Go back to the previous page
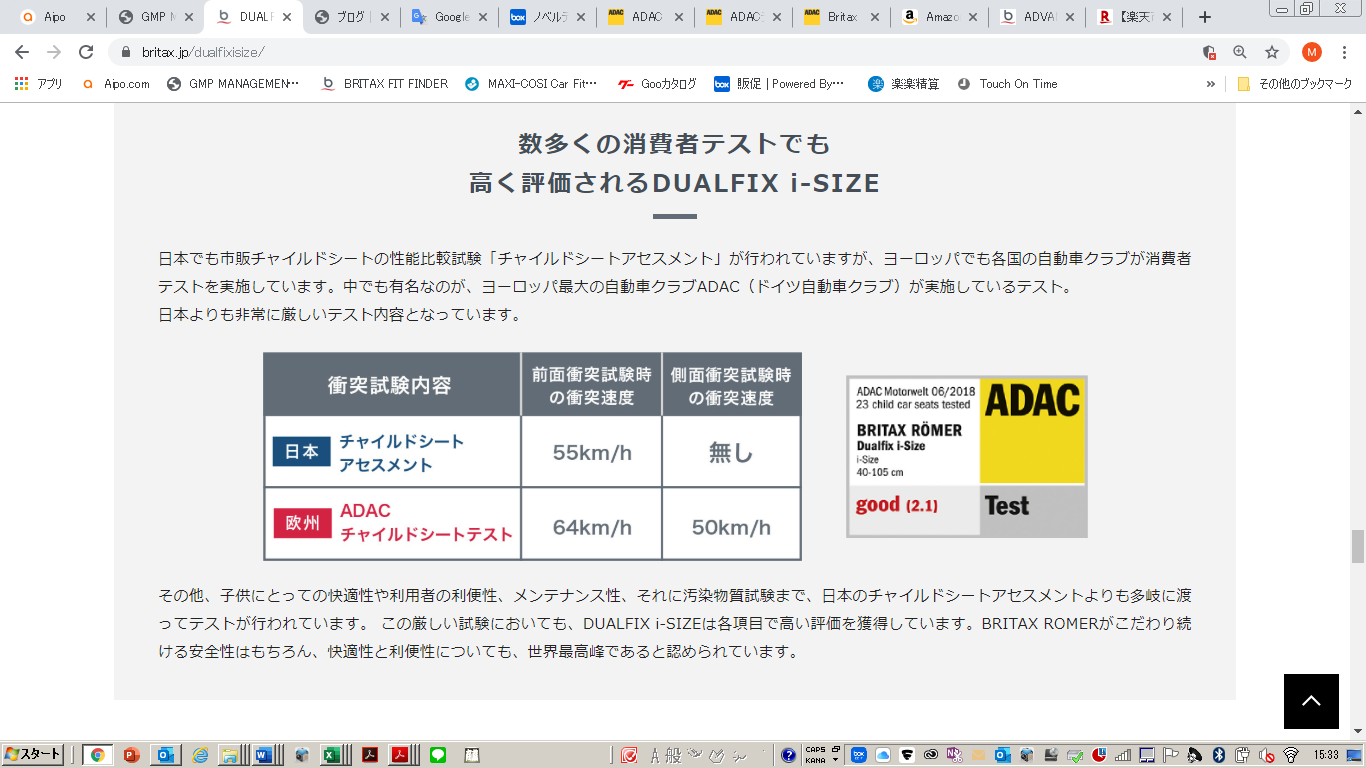The image size is (1366, 768). pos(22,52)
